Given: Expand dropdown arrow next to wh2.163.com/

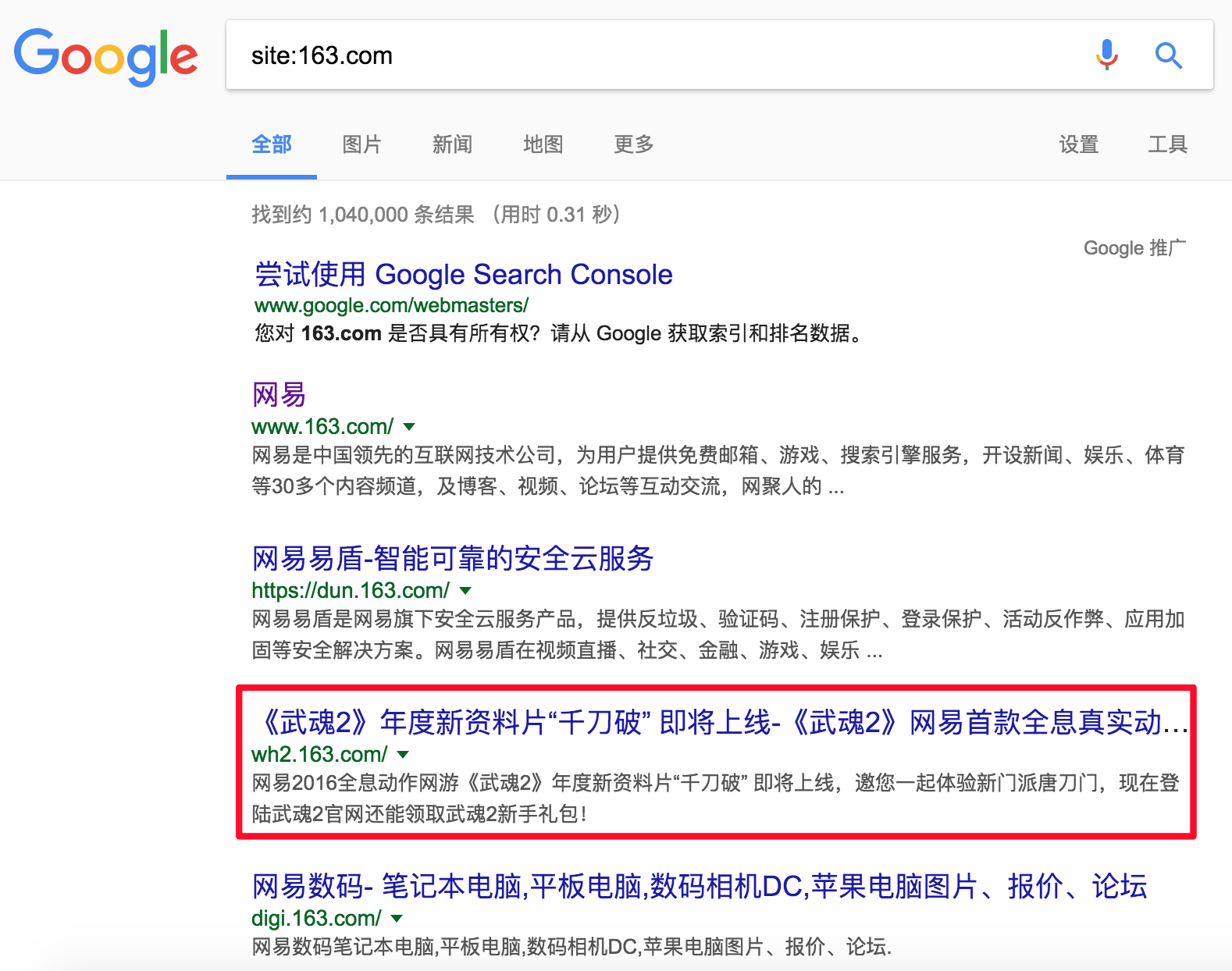Looking at the screenshot, I should click(x=403, y=755).
